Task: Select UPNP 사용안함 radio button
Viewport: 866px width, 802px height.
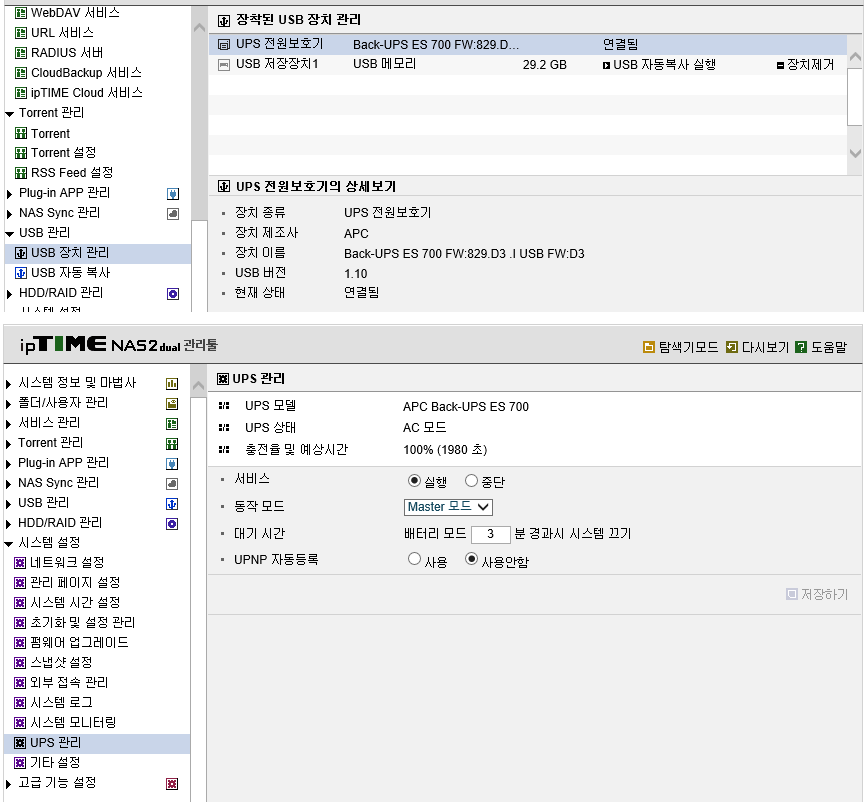Action: [471, 559]
